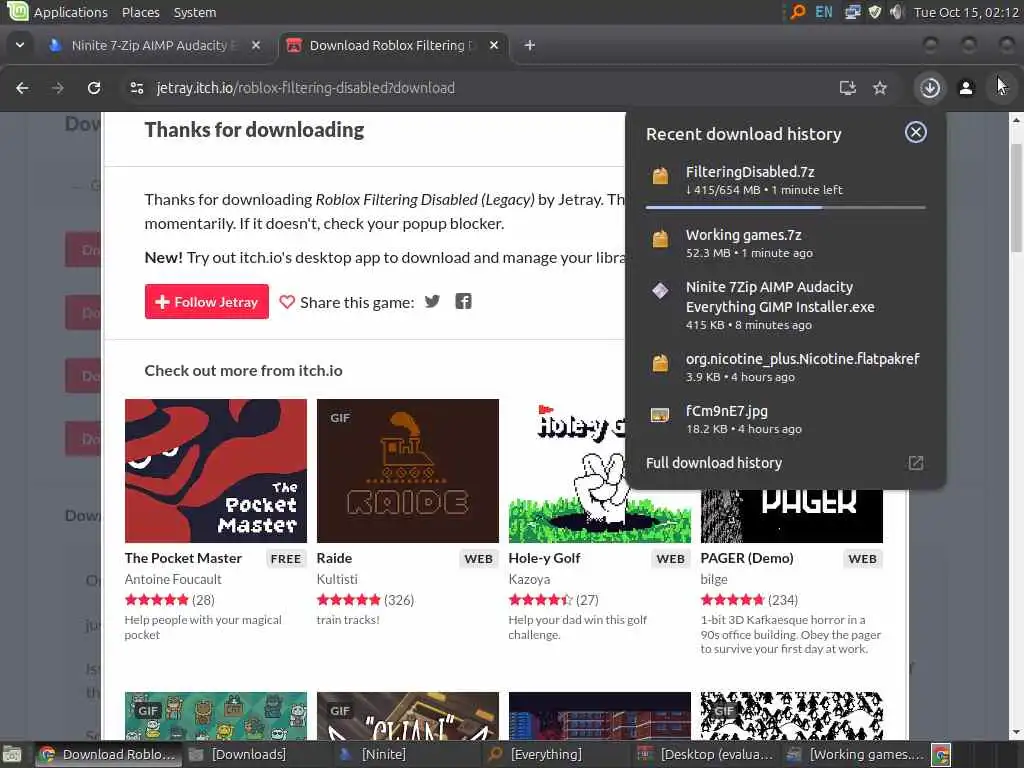Share this game on Twitter

(x=432, y=301)
